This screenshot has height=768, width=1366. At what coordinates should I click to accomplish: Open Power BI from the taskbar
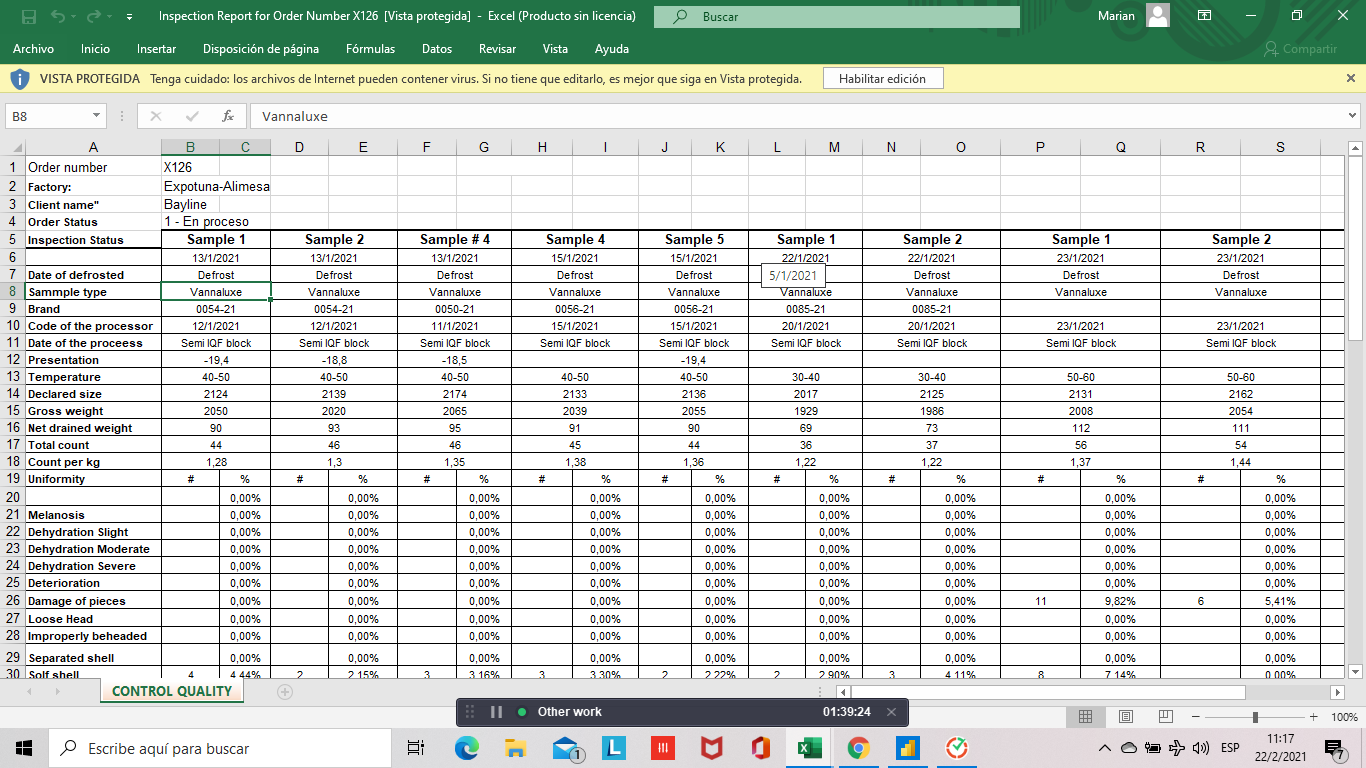tap(908, 748)
